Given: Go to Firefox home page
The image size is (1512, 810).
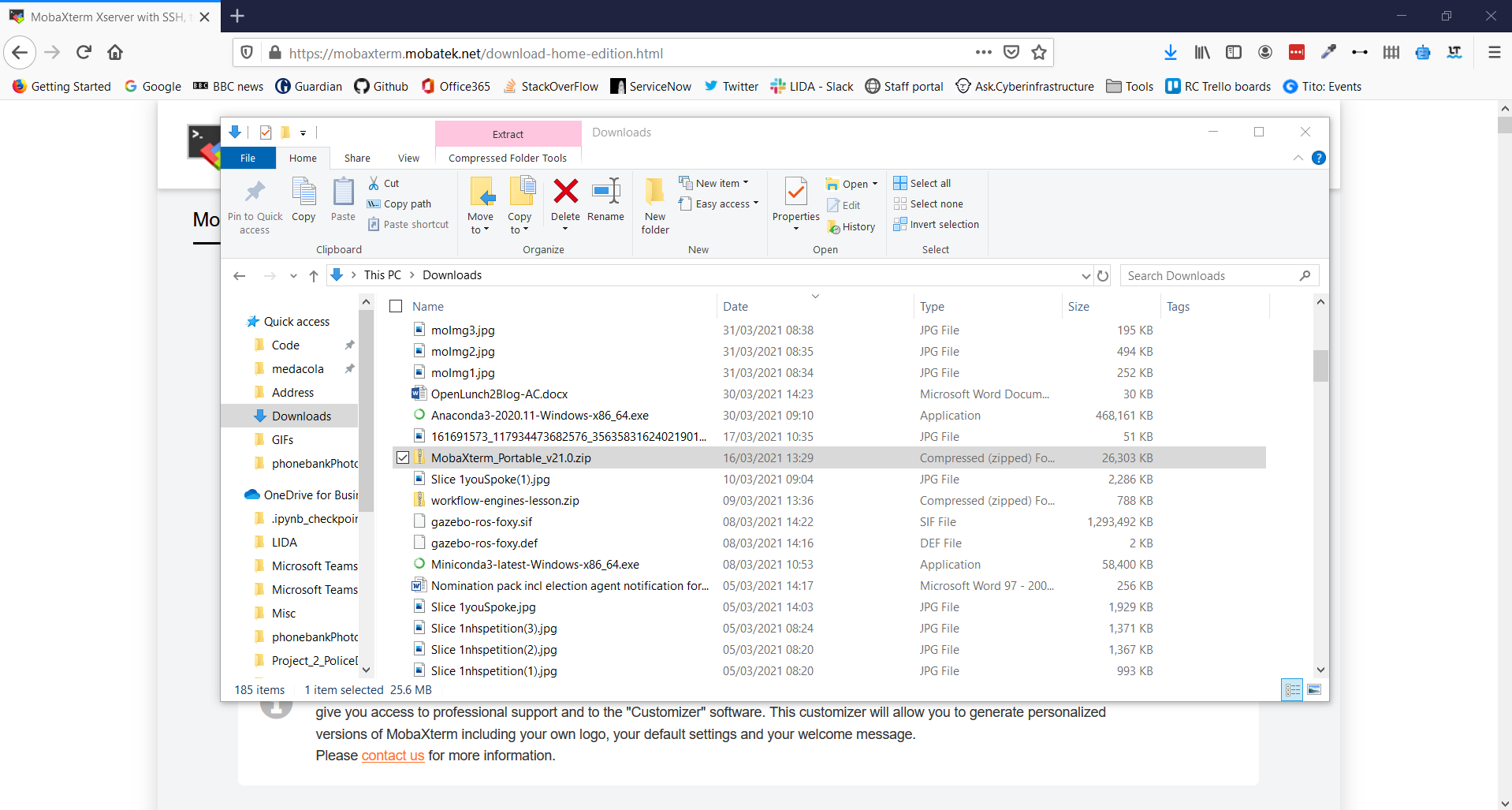Looking at the screenshot, I should [115, 52].
